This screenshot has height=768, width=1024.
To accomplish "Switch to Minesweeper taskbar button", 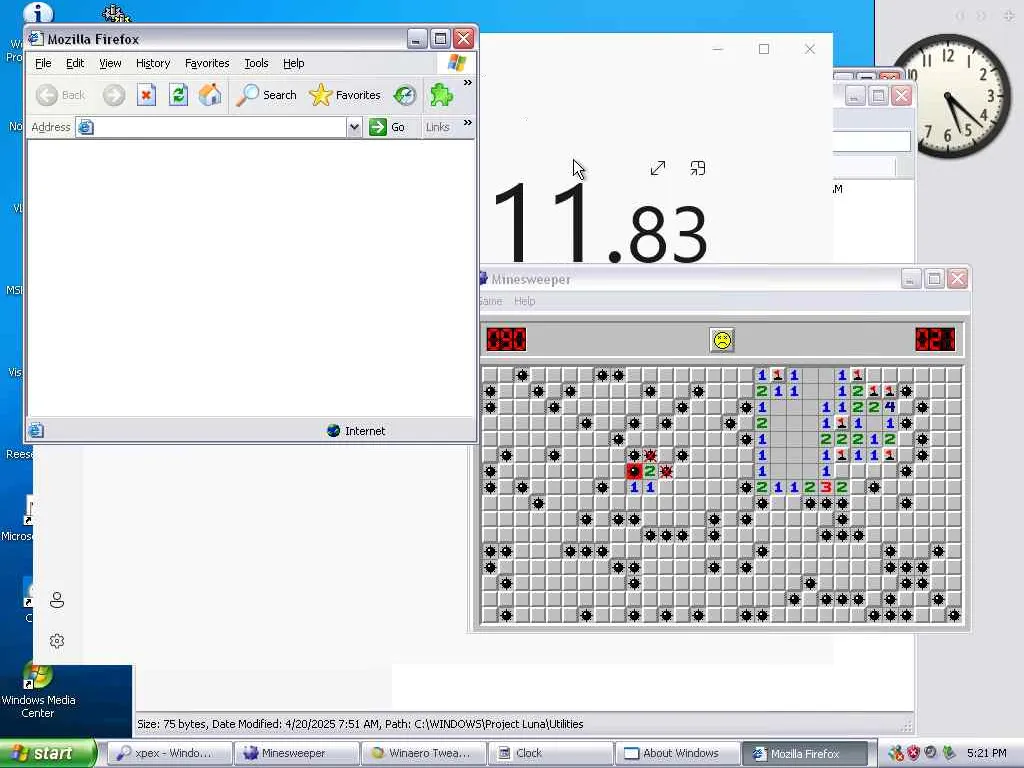I will click(296, 753).
